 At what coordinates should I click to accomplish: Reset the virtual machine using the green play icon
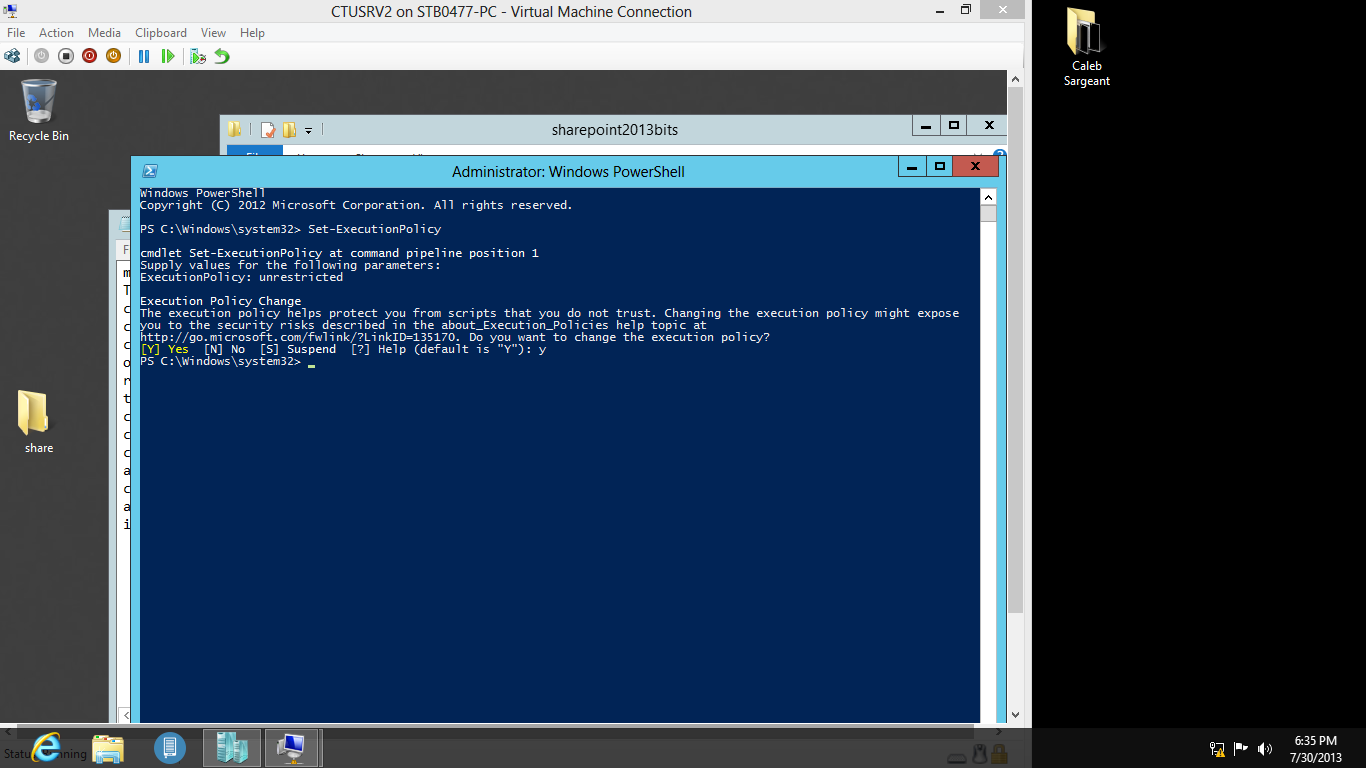pos(168,56)
